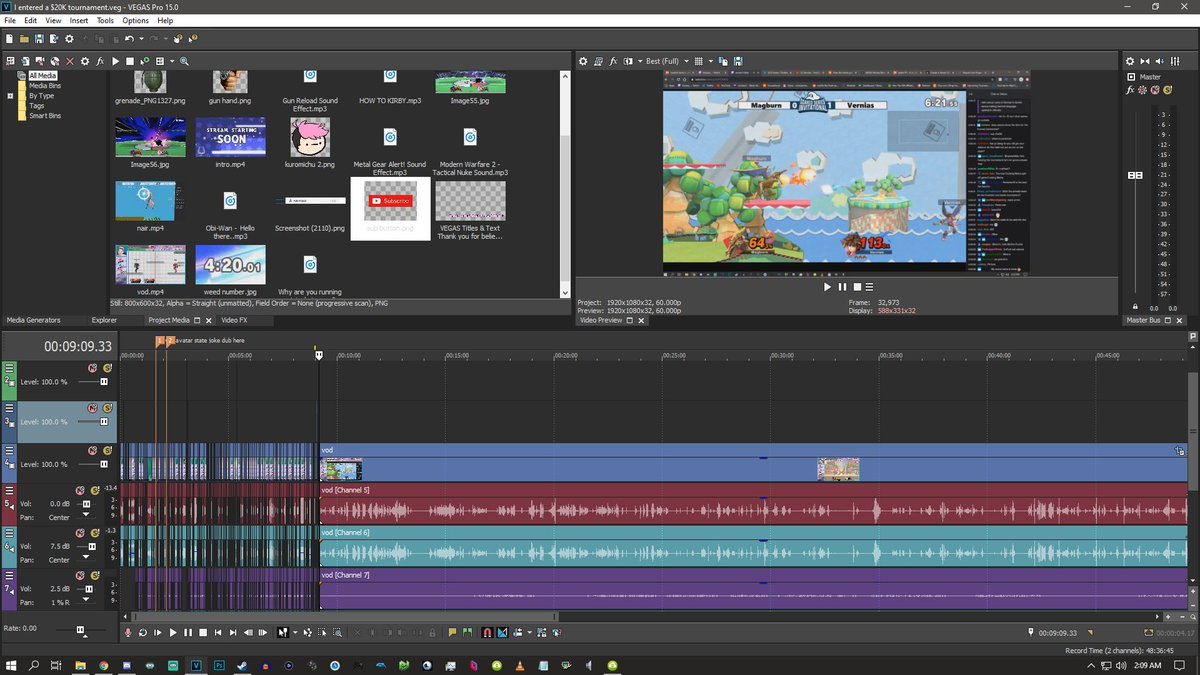Screen dimensions: 1200x675
Task: Mute audio track 5
Action: point(80,490)
